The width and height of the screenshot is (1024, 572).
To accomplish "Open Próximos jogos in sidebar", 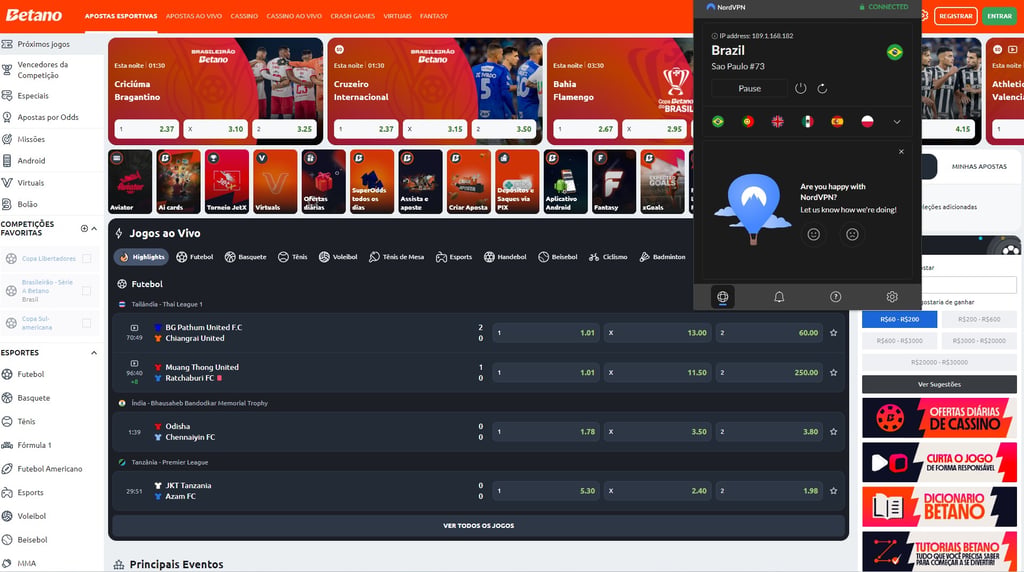I will tap(43, 44).
